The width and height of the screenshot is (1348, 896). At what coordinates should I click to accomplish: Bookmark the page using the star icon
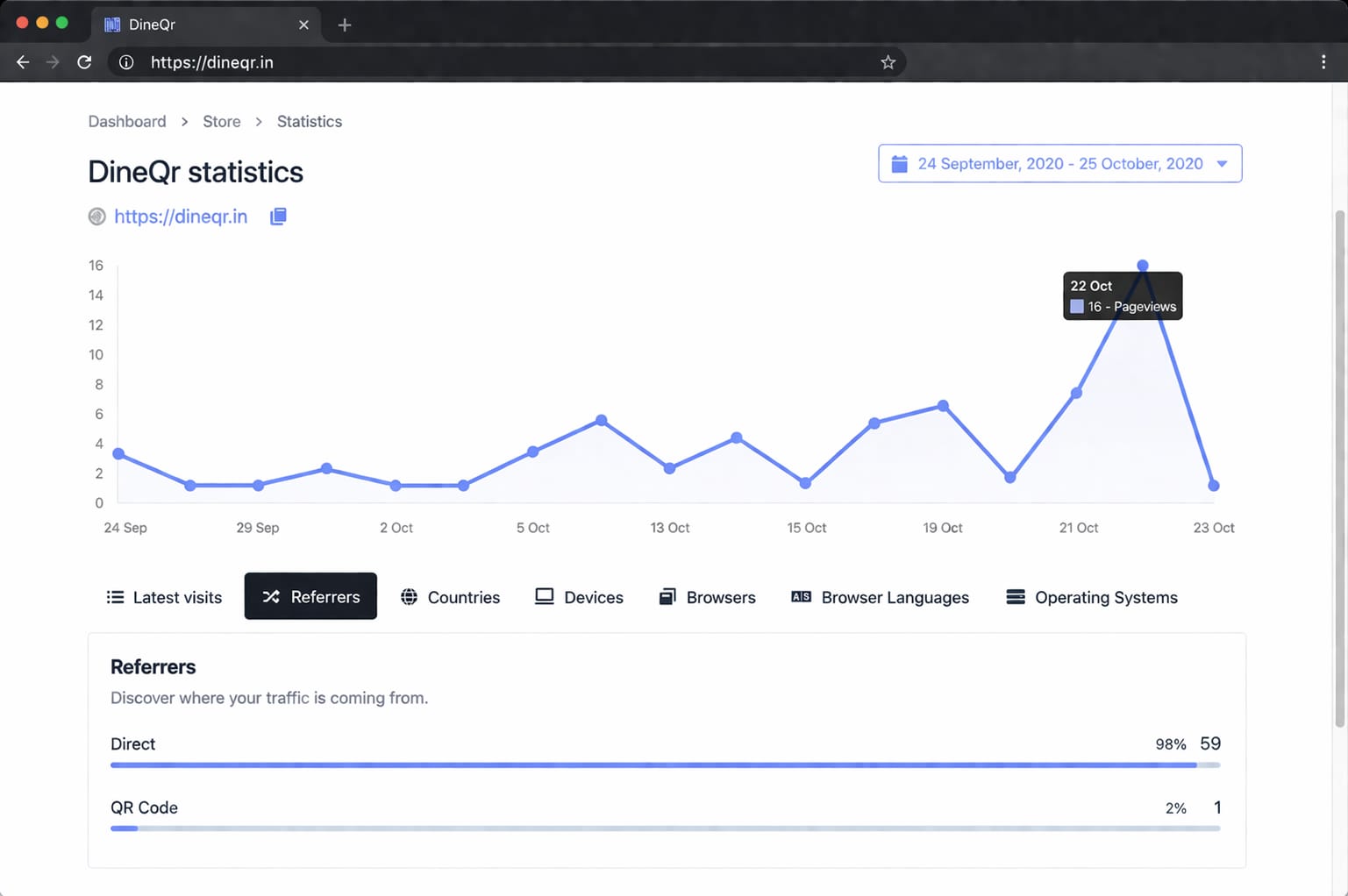888,61
